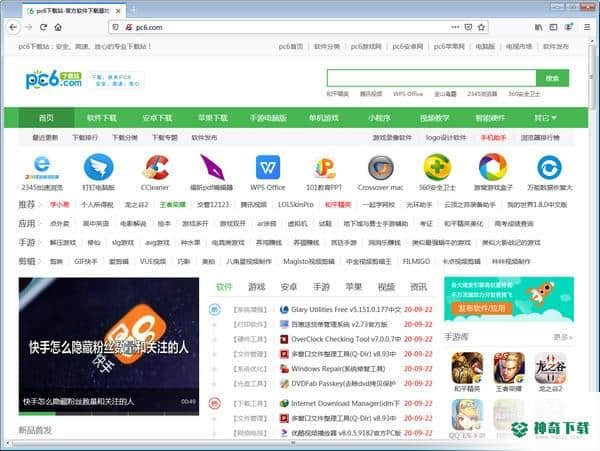The width and height of the screenshot is (600, 451).
Task: Open the Crossover mac app icon
Action: tap(381, 168)
